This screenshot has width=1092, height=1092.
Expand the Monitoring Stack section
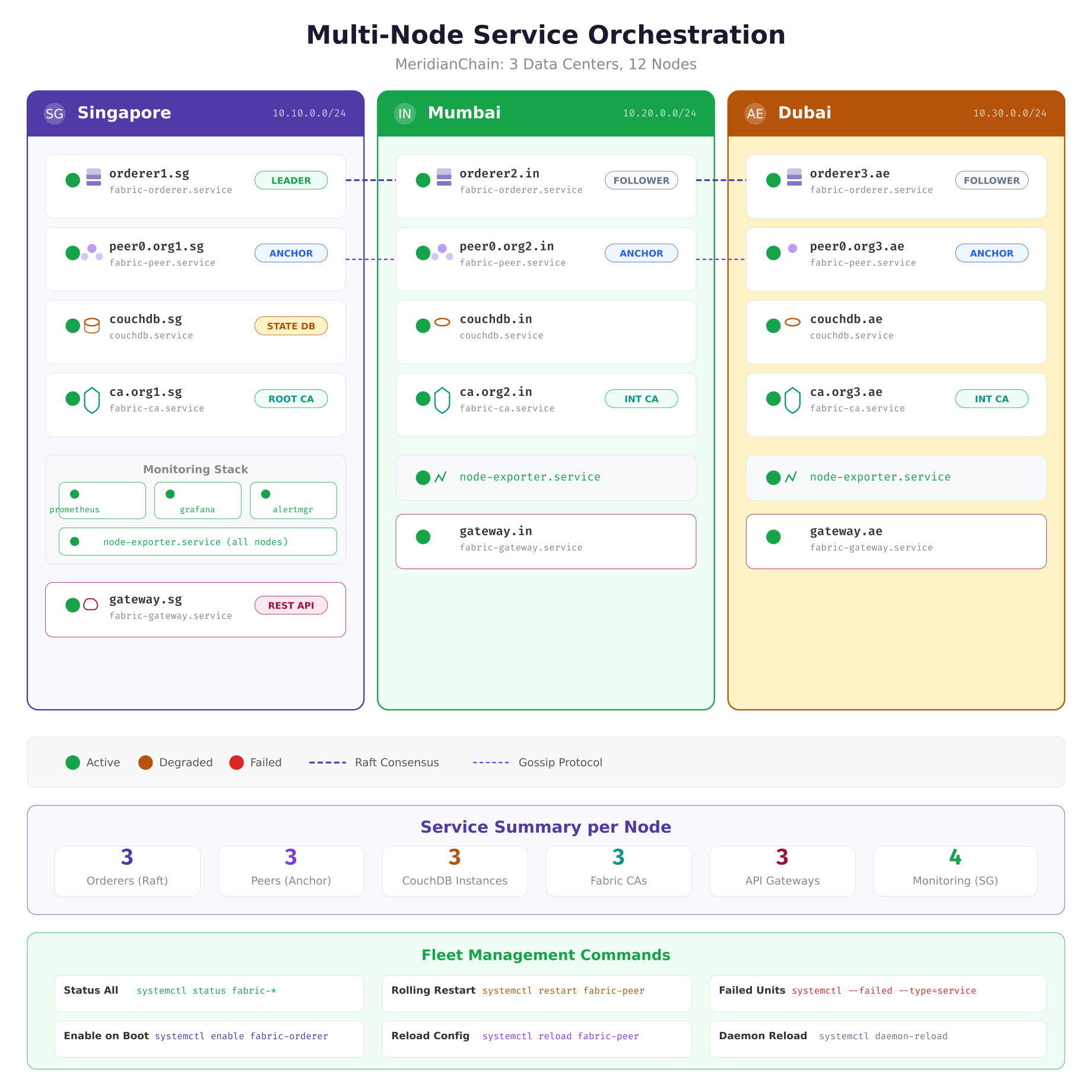pos(195,469)
